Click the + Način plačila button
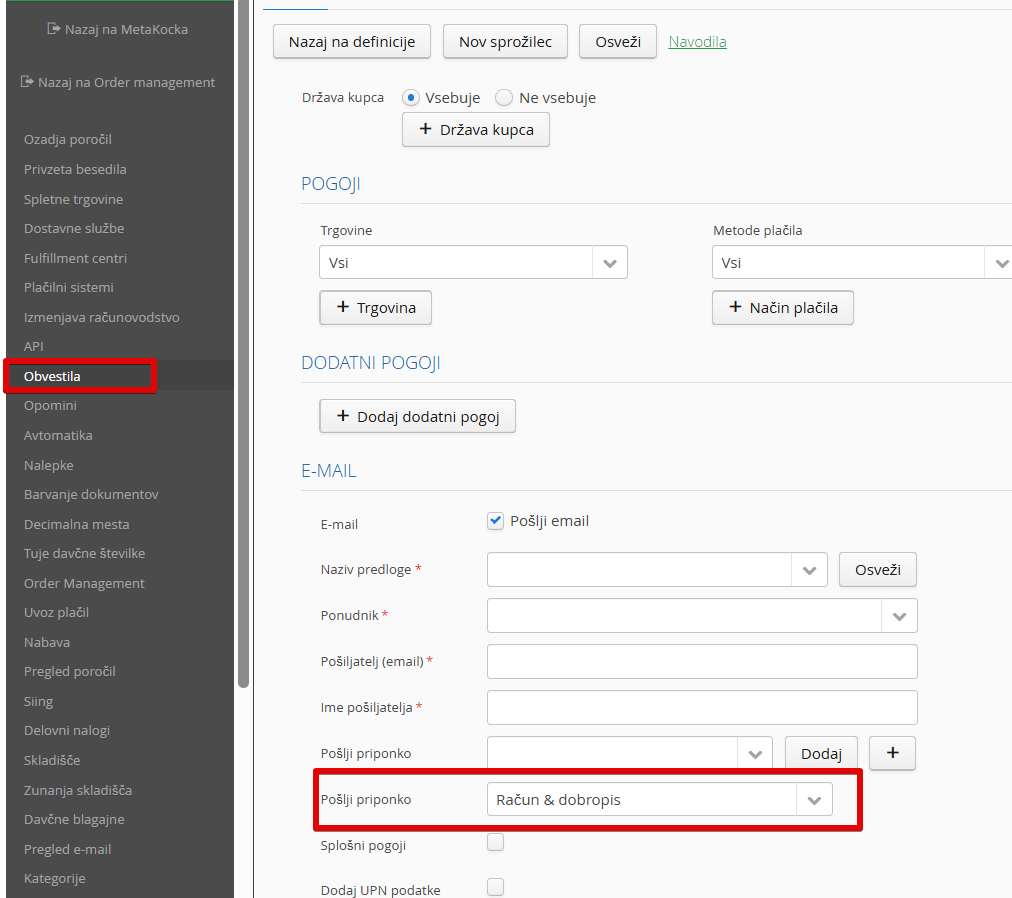 tap(782, 308)
